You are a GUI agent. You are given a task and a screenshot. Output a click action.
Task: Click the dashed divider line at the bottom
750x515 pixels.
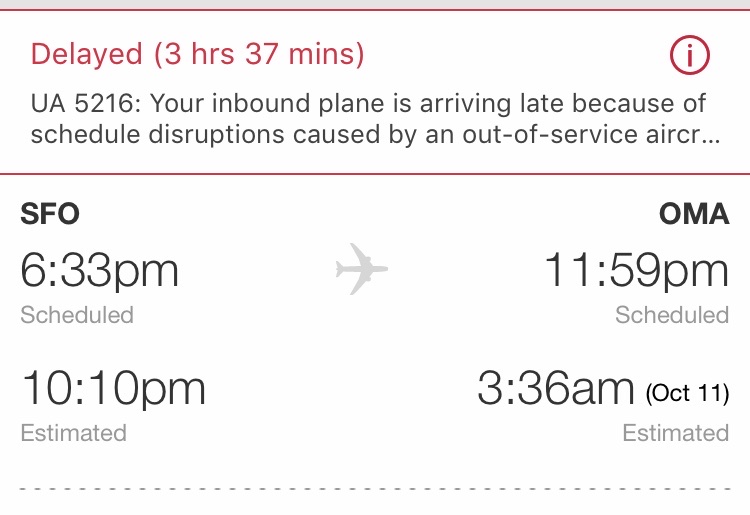[x=375, y=488]
